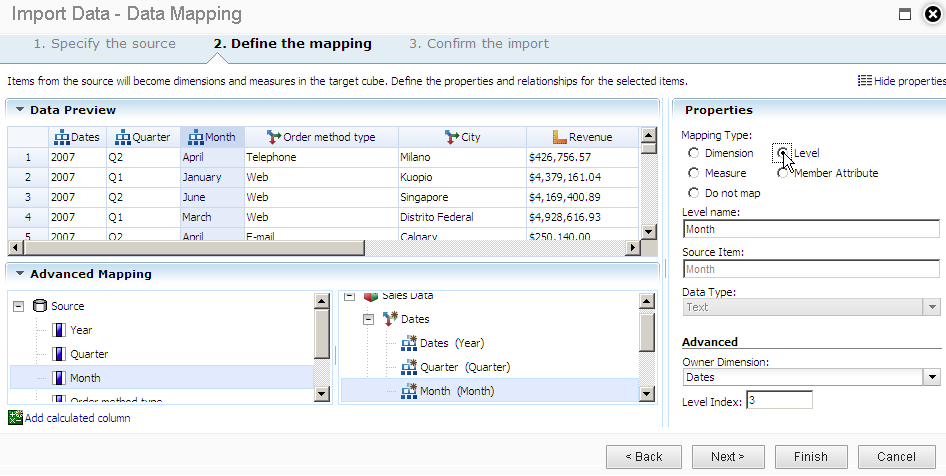Screen dimensions: 946x476
Task: Click the Finish button
Action: (811, 457)
